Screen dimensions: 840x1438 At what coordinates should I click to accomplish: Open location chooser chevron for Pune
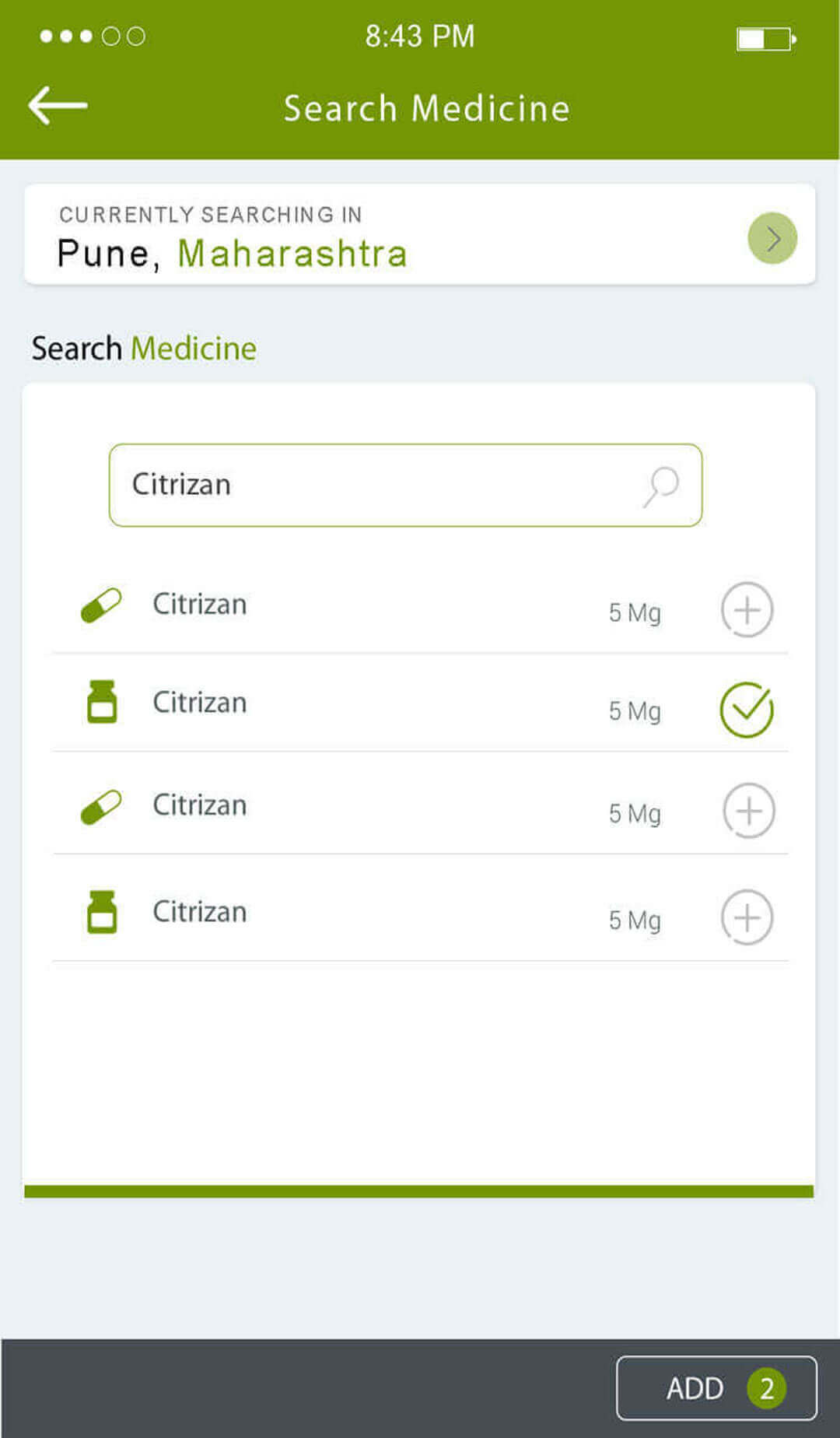(772, 238)
